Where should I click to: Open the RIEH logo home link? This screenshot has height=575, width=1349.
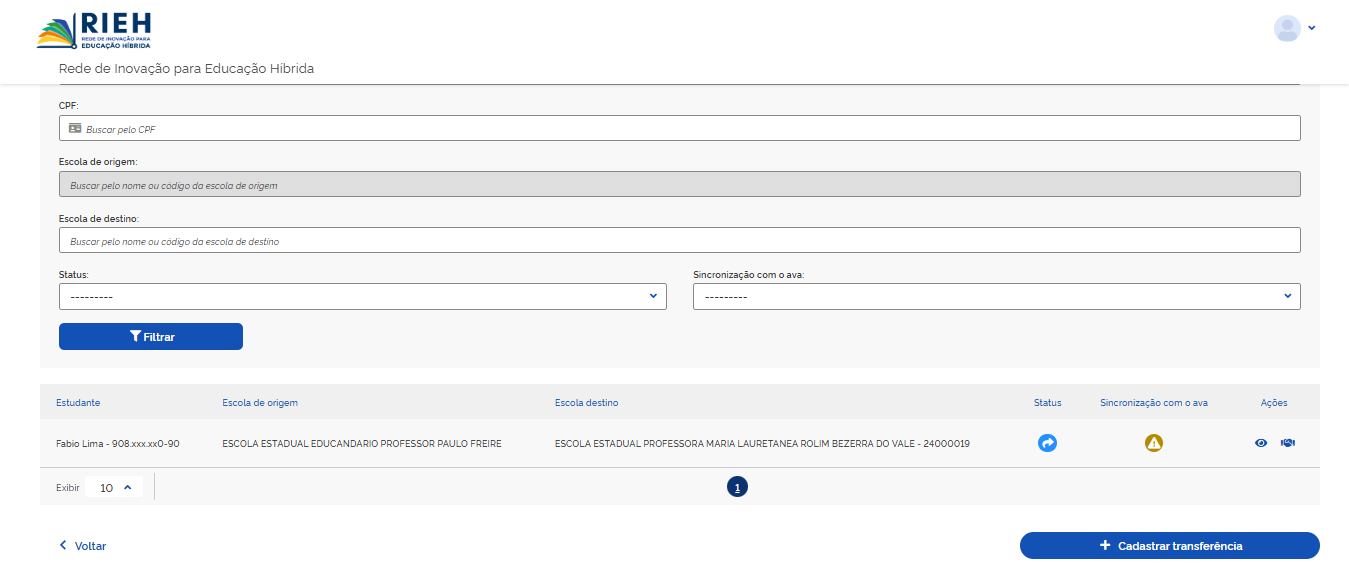click(95, 30)
